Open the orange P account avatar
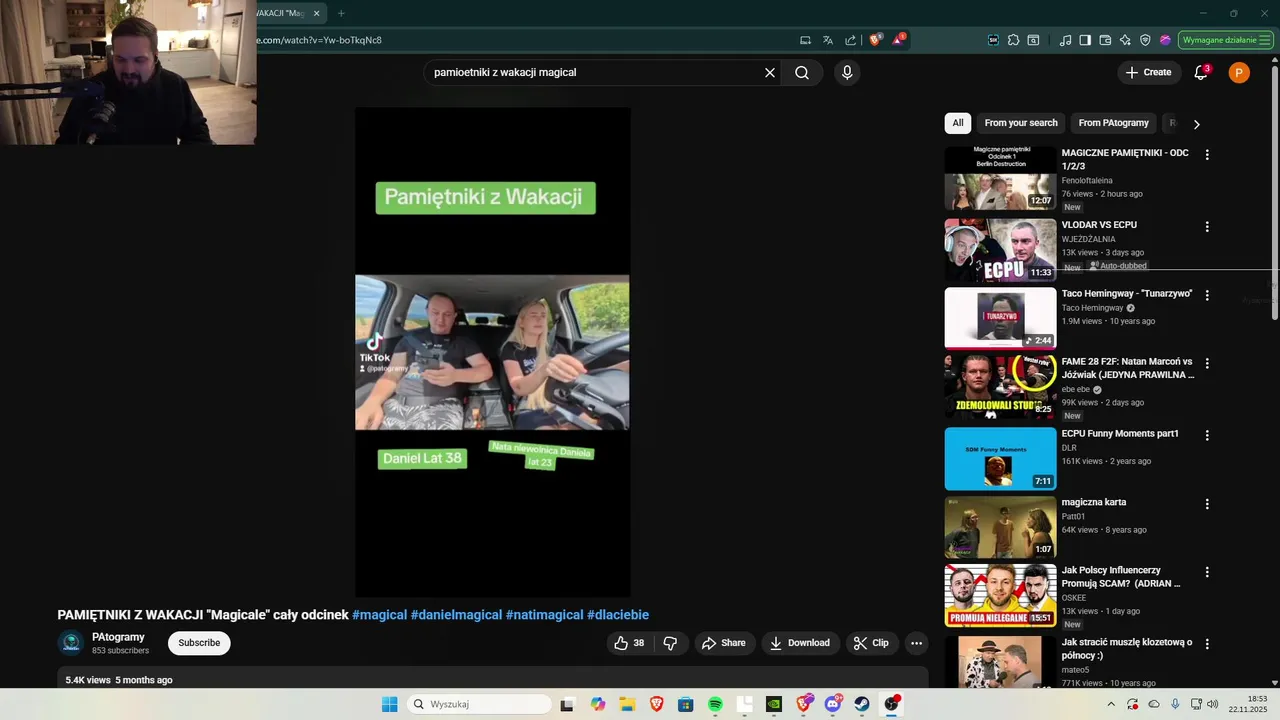The height and width of the screenshot is (720, 1280). 1239,72
